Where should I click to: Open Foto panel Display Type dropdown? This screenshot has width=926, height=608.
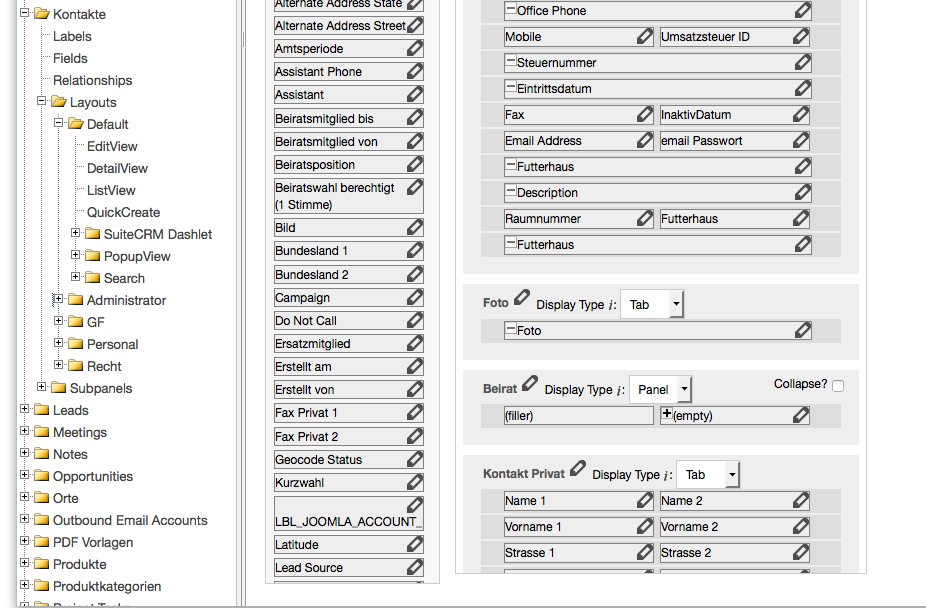pos(652,305)
